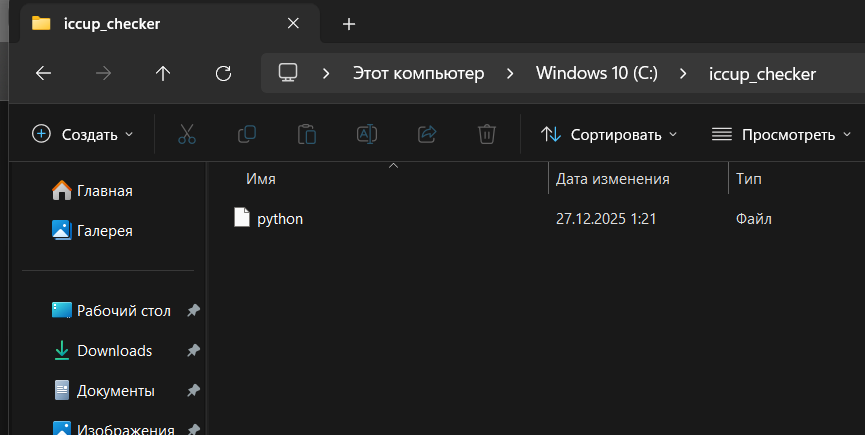The height and width of the screenshot is (435, 865).
Task: Click the Copy icon in toolbar
Action: pos(246,134)
